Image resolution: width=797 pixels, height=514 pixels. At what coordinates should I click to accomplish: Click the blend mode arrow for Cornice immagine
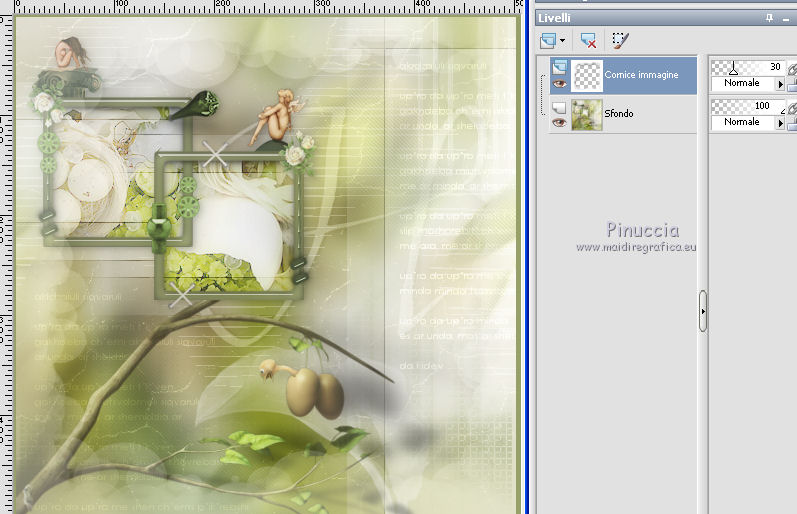(780, 84)
